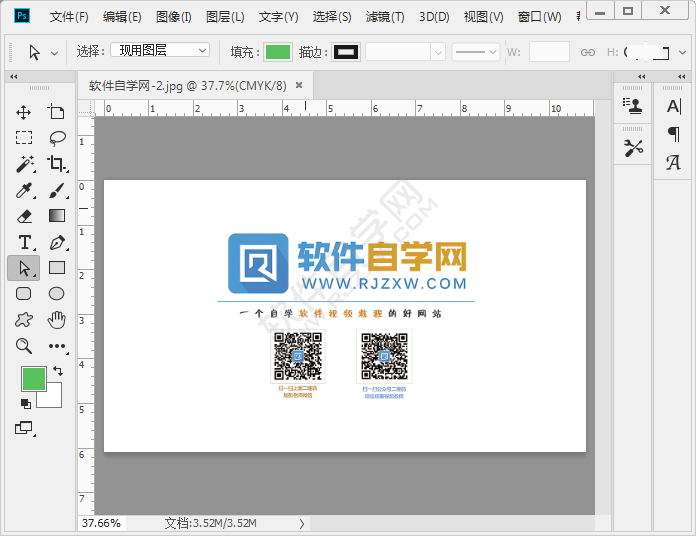Click the Photoshop Ps logo icon
The height and width of the screenshot is (536, 696).
coord(22,16)
